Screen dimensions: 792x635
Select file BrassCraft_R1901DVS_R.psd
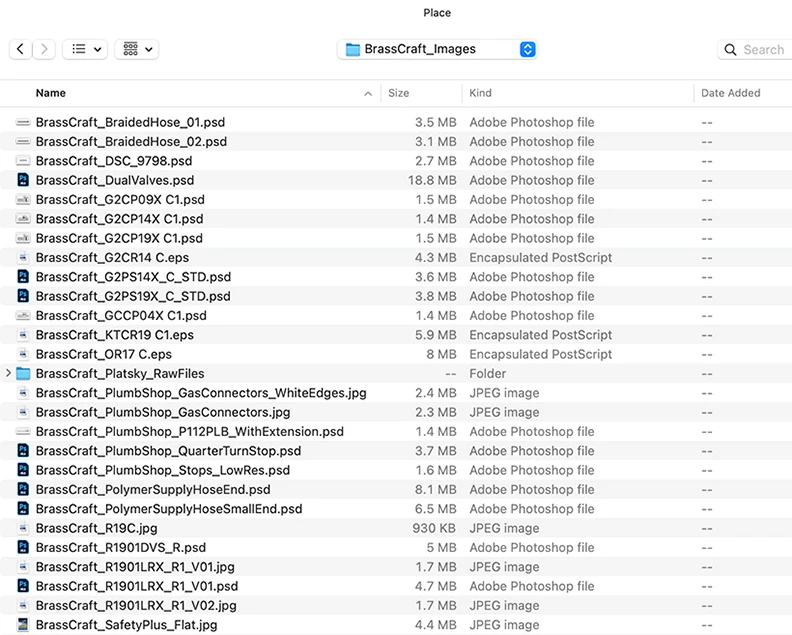121,548
